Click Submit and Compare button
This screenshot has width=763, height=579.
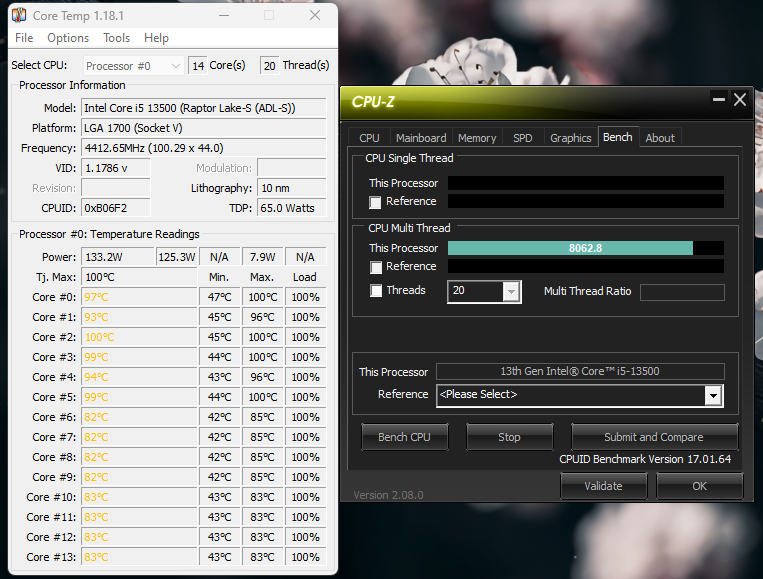click(x=654, y=437)
